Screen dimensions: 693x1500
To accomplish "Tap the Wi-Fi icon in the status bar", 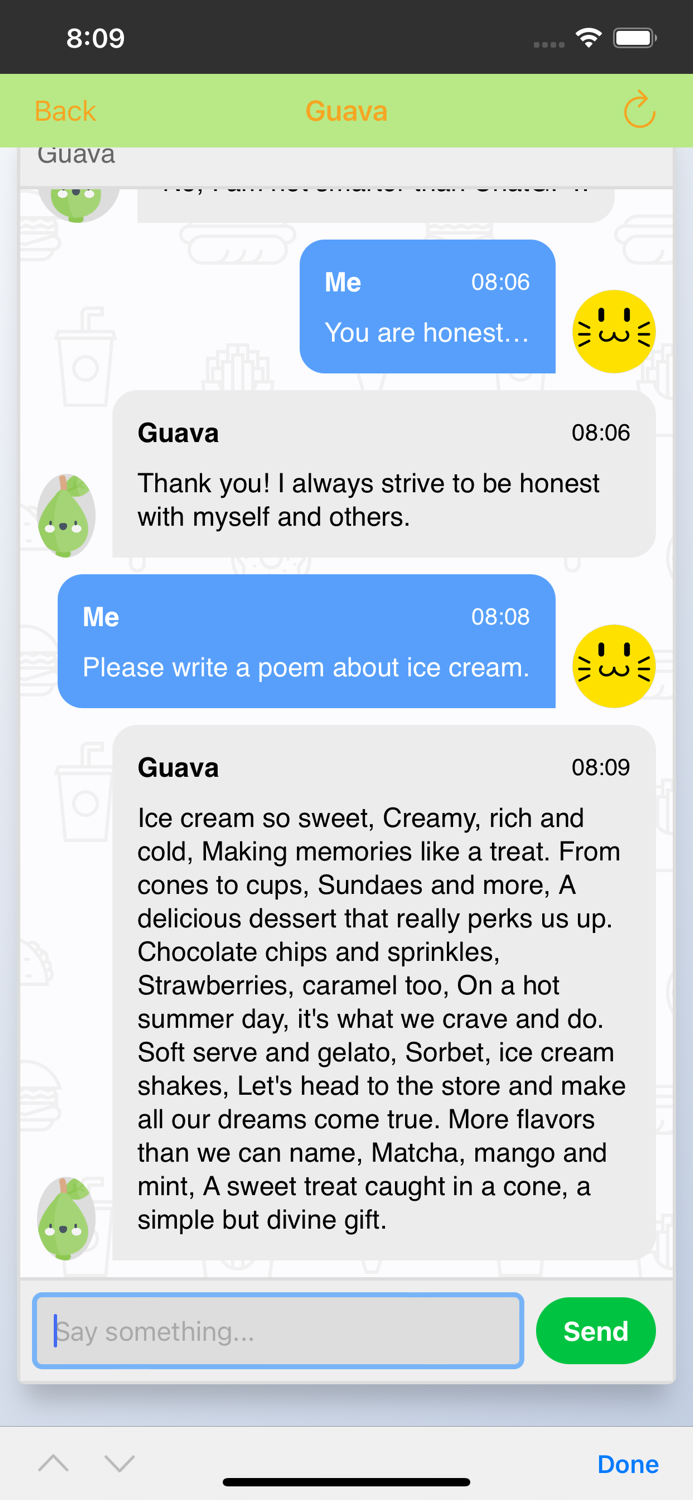I will tap(588, 36).
